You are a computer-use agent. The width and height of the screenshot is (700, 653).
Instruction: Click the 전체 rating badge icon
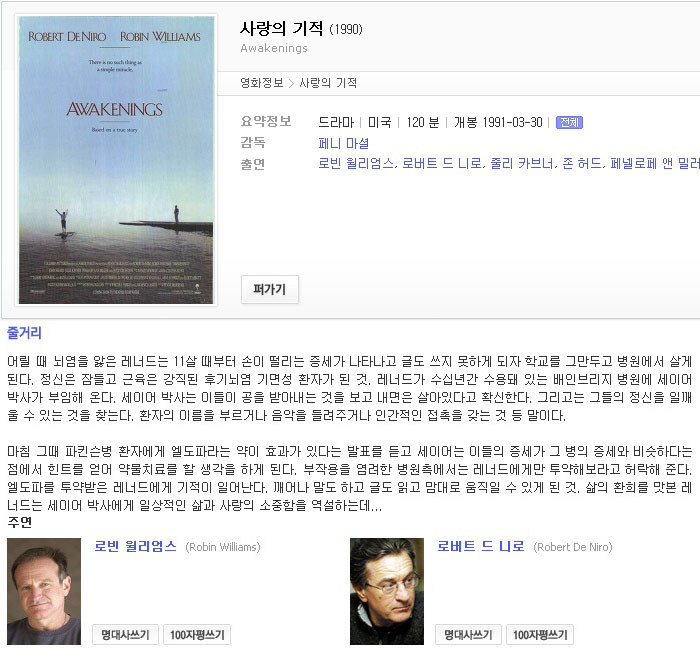(569, 122)
